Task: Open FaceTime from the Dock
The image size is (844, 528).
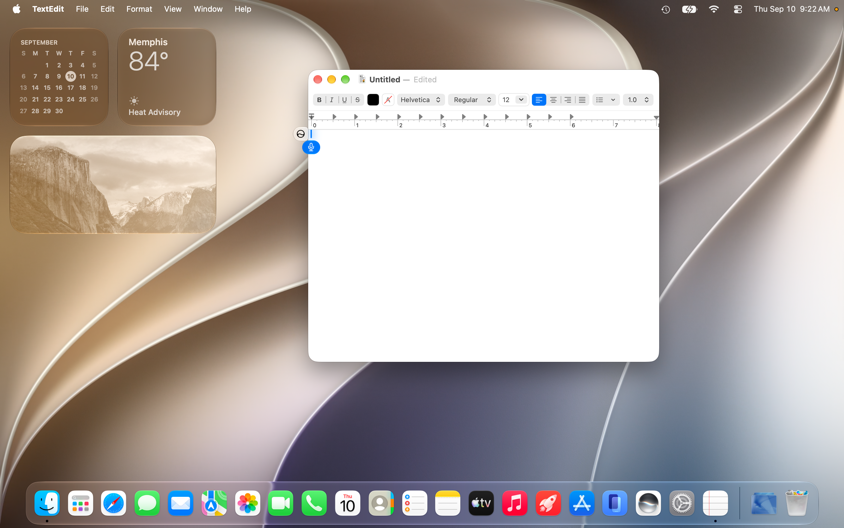Action: [x=280, y=503]
